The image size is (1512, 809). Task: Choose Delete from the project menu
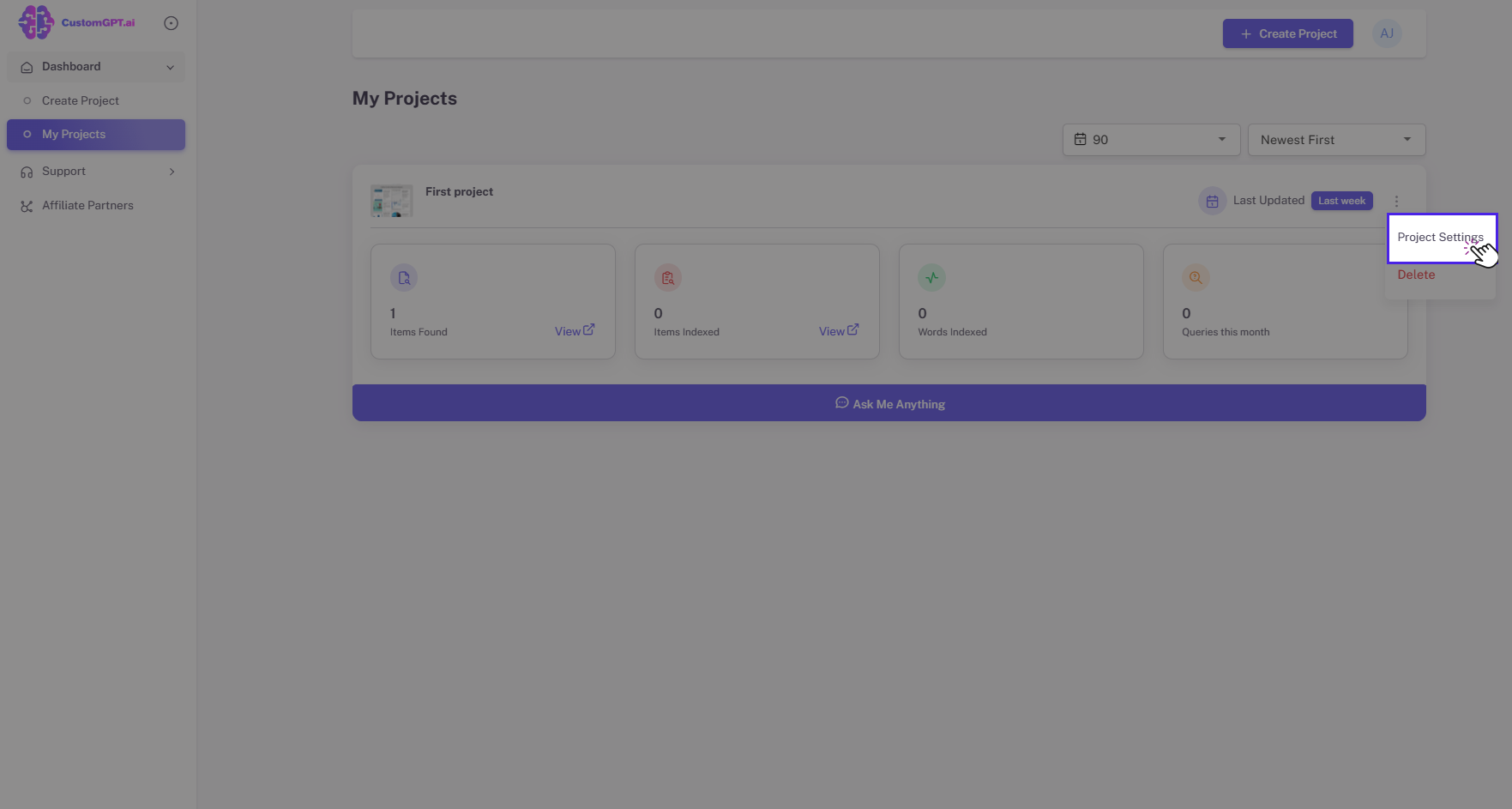1416,275
